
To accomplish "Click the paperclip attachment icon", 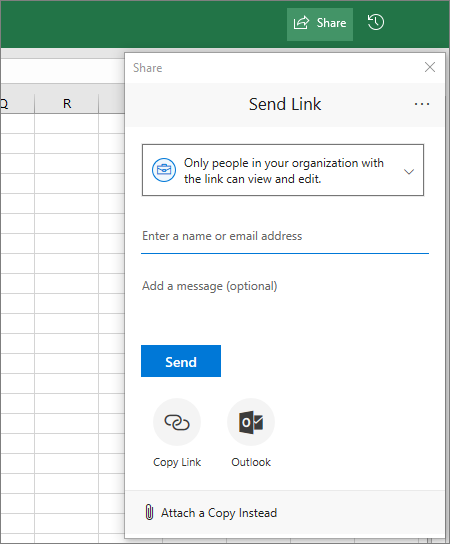I will (149, 512).
